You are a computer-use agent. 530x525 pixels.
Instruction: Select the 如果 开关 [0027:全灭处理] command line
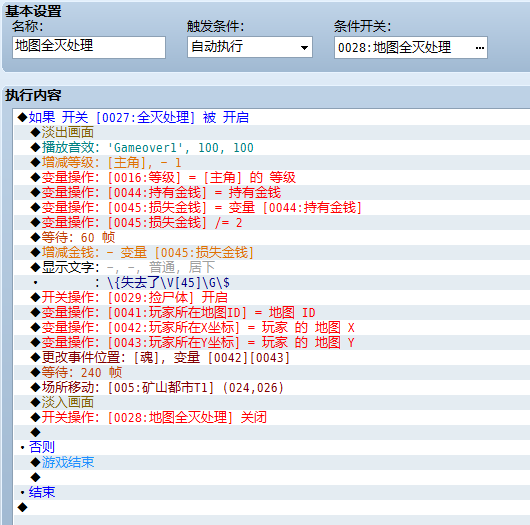[x=272, y=117]
